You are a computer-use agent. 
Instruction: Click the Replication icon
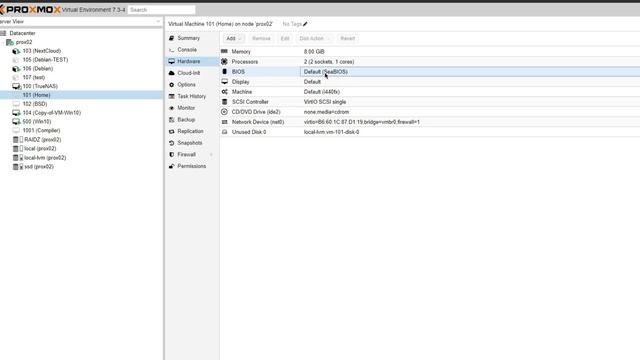pyautogui.click(x=171, y=131)
